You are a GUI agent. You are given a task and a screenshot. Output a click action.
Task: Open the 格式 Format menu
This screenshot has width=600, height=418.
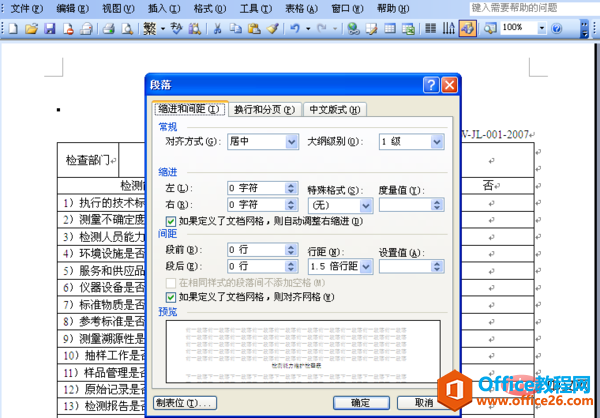click(210, 8)
